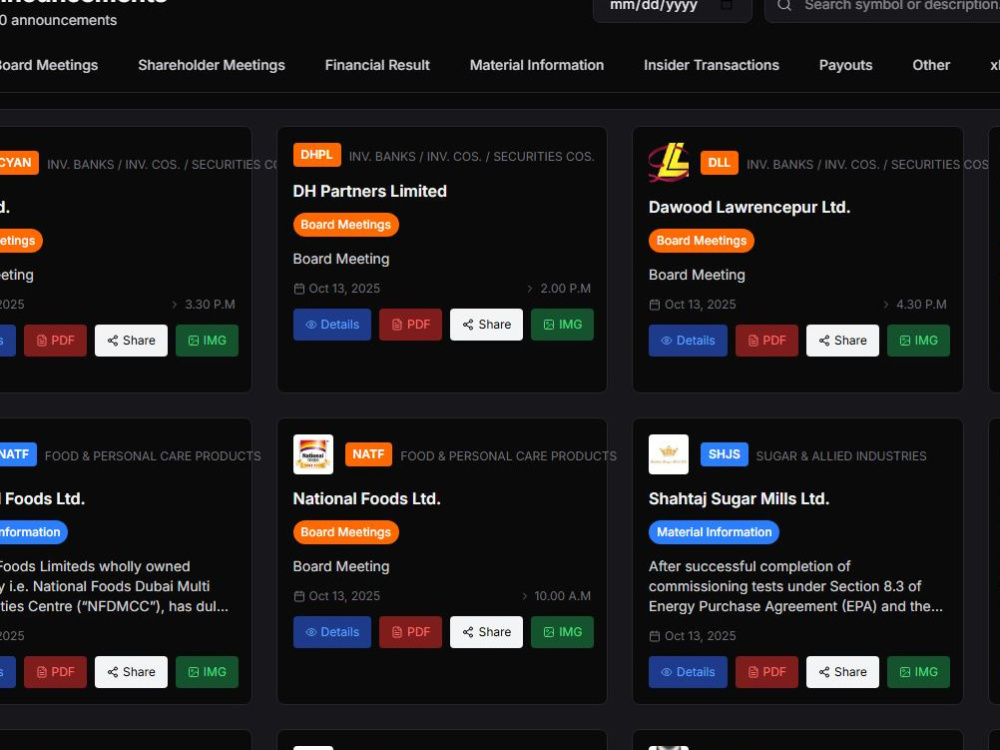
Task: Click Board Meetings tag on Dawood Lawrencepur card
Action: pyautogui.click(x=702, y=240)
